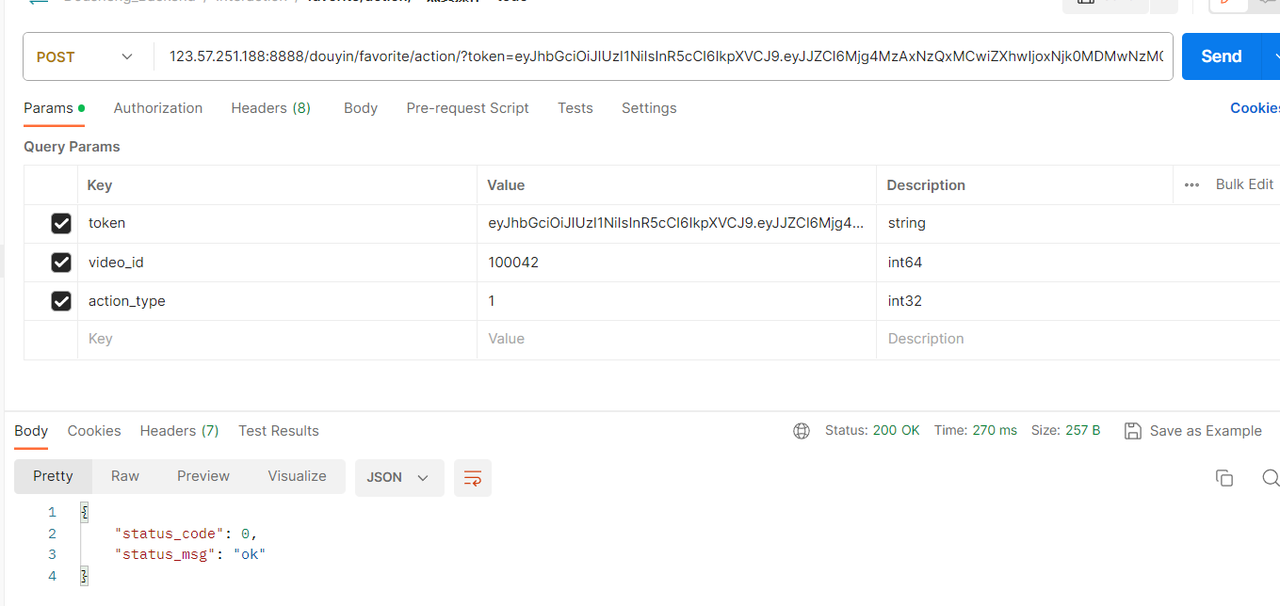Select the response Body tab

[31, 431]
